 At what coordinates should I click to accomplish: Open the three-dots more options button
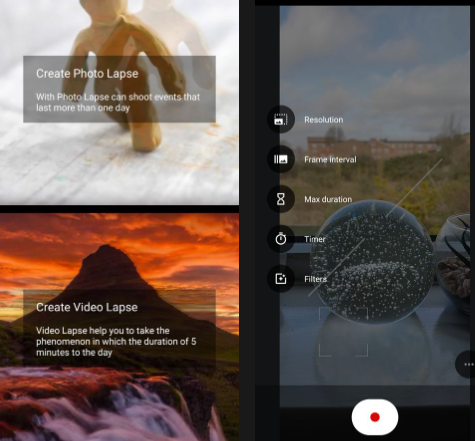tap(467, 364)
